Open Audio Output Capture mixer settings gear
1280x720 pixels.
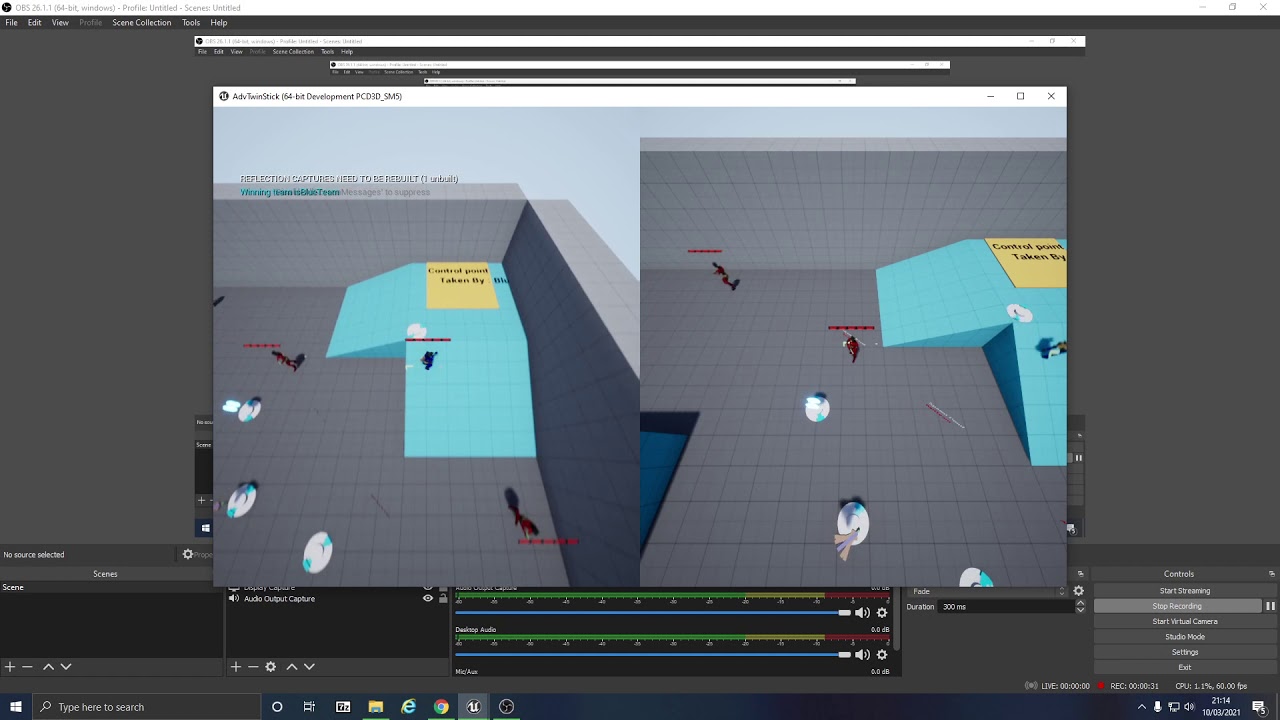pyautogui.click(x=882, y=613)
